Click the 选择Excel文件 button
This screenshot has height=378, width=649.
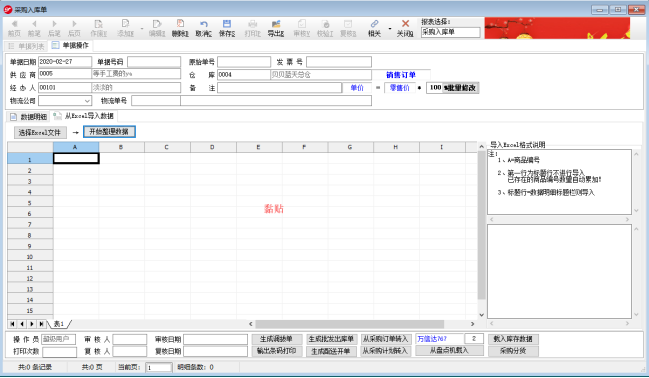pyautogui.click(x=40, y=132)
